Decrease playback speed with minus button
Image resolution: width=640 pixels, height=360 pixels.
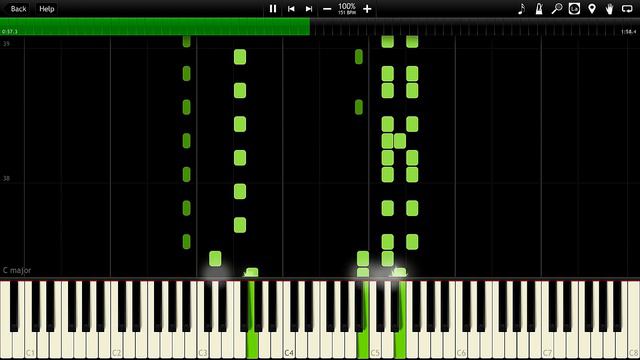pyautogui.click(x=327, y=9)
